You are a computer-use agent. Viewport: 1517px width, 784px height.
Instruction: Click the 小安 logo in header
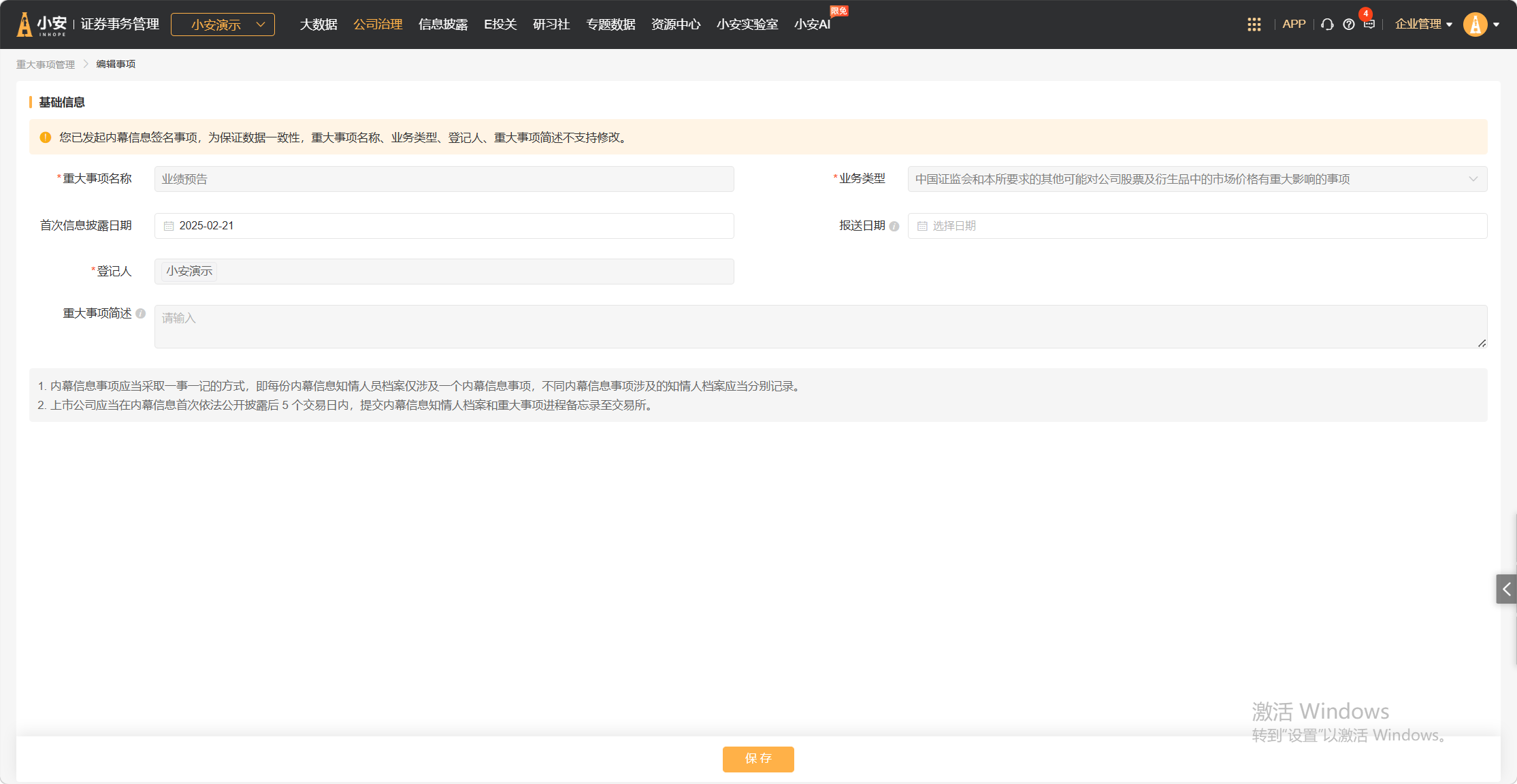[42, 24]
